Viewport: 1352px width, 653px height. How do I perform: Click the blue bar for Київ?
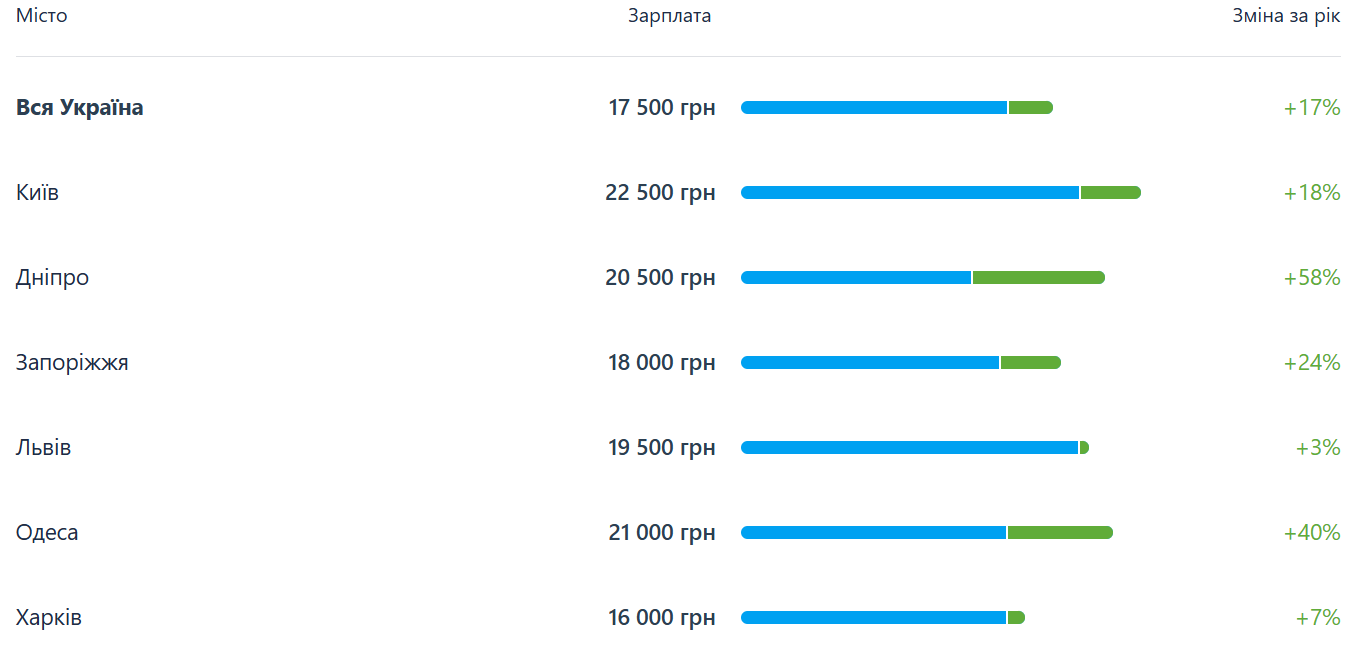coord(910,192)
